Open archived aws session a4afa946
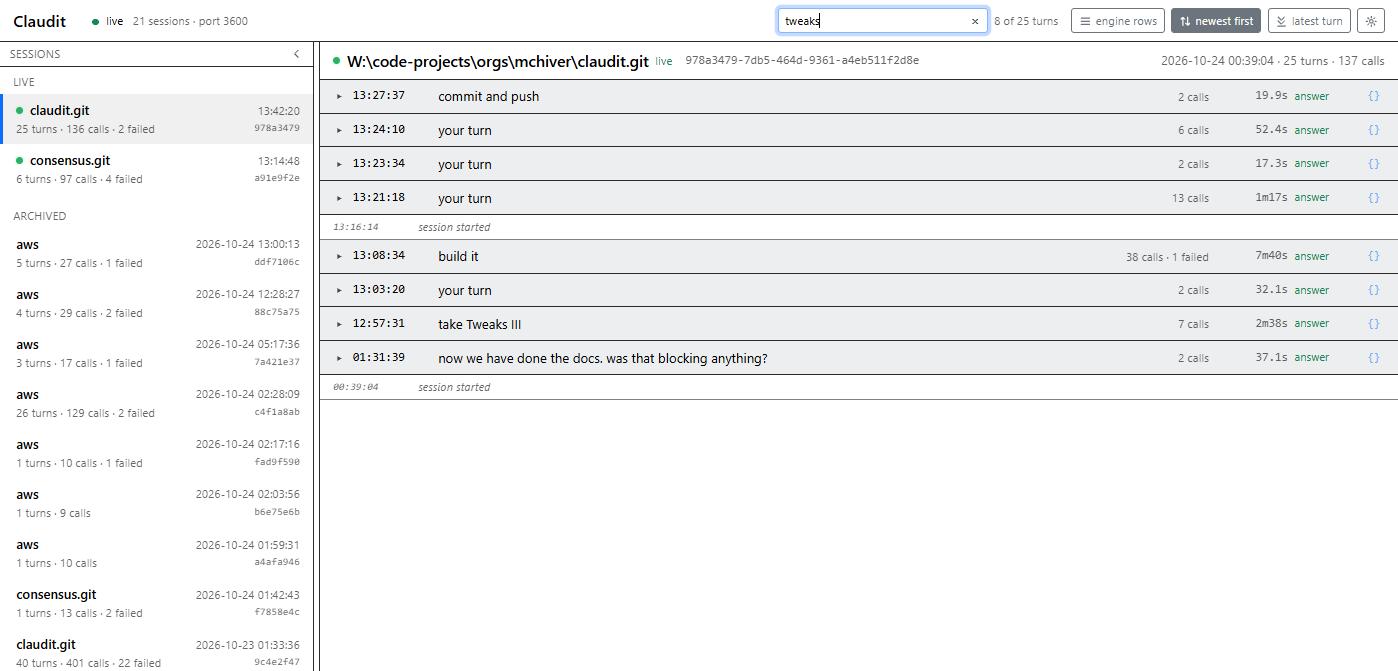This screenshot has height=671, width=1398. coord(157,553)
